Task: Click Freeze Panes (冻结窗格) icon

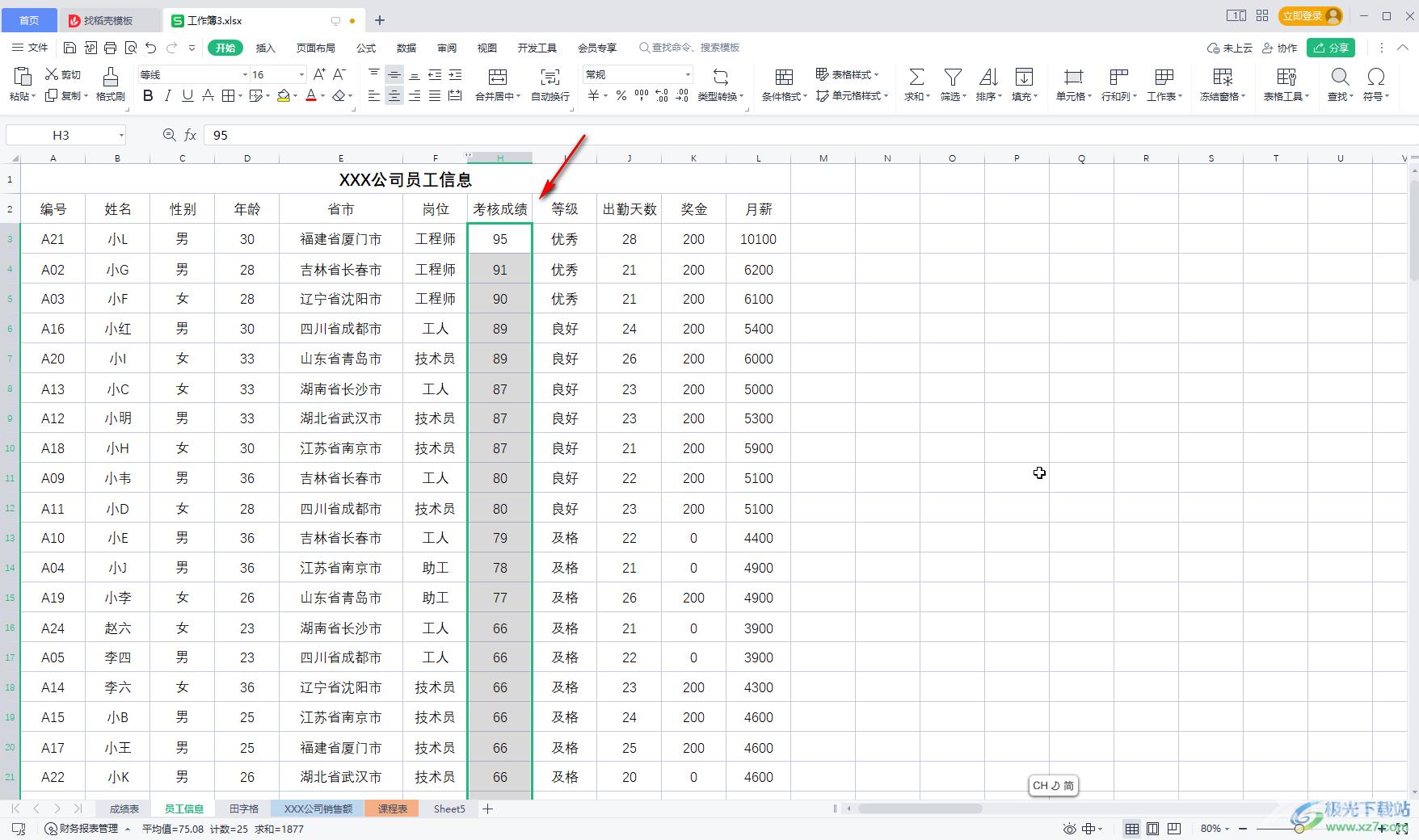Action: tap(1223, 77)
